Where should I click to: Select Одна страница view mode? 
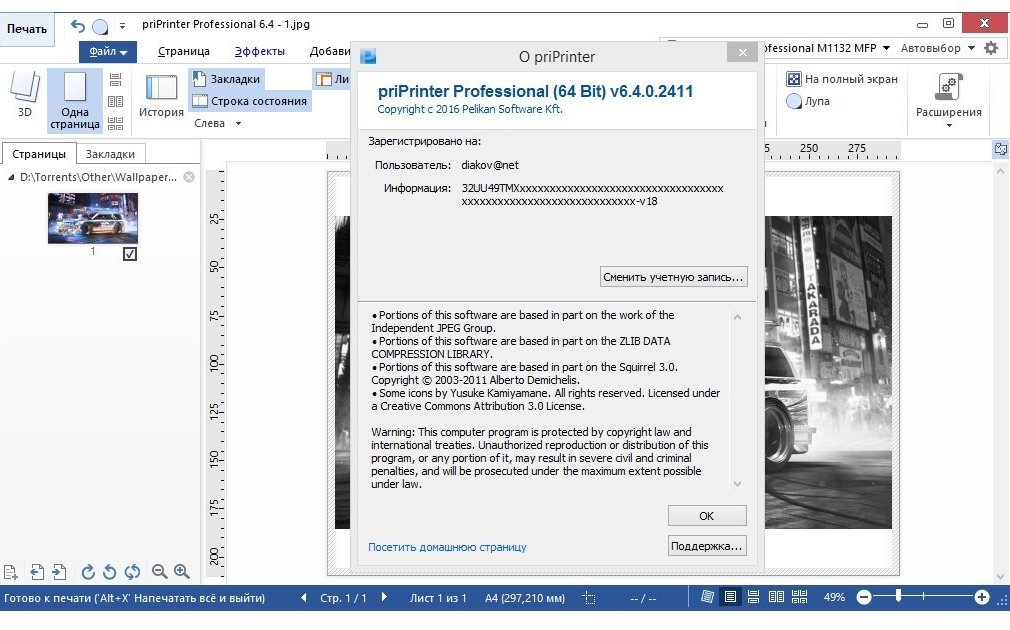tap(75, 100)
